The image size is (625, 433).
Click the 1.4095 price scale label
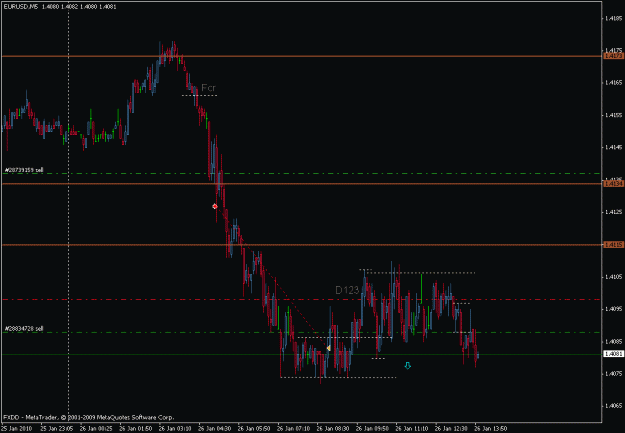click(x=614, y=309)
